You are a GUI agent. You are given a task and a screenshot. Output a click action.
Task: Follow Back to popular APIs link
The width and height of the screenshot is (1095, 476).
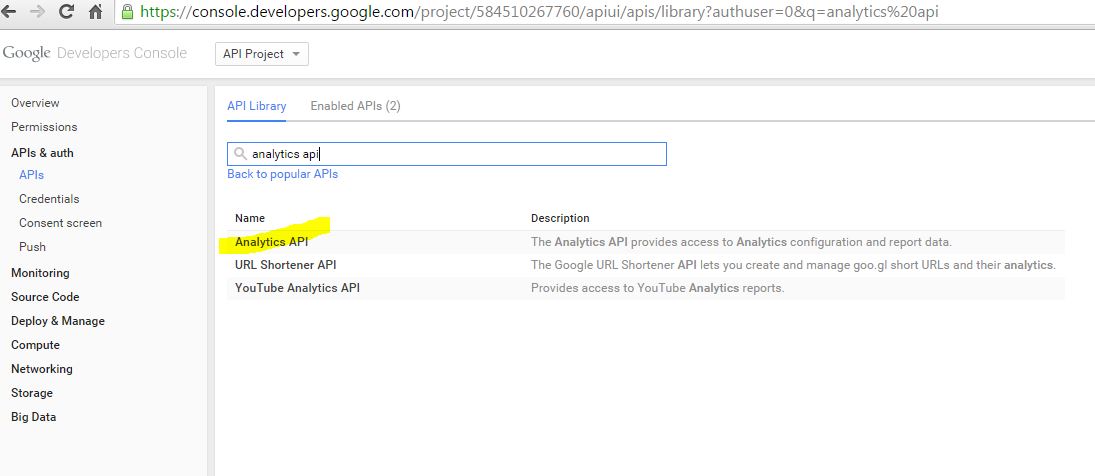tap(282, 174)
